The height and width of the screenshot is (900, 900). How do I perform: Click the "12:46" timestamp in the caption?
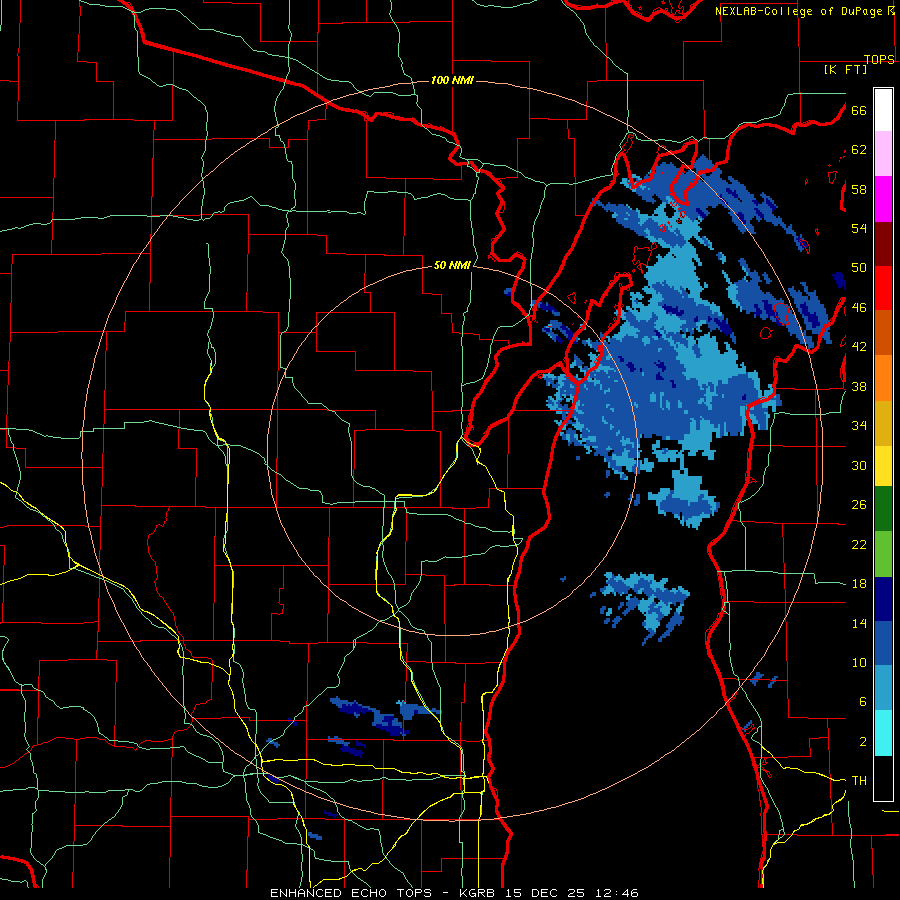tap(616, 893)
